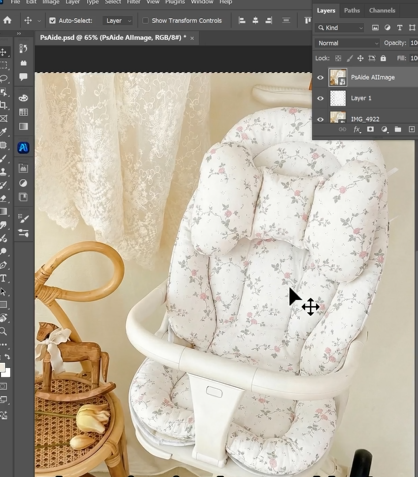Toggle lock all padlock

(383, 58)
